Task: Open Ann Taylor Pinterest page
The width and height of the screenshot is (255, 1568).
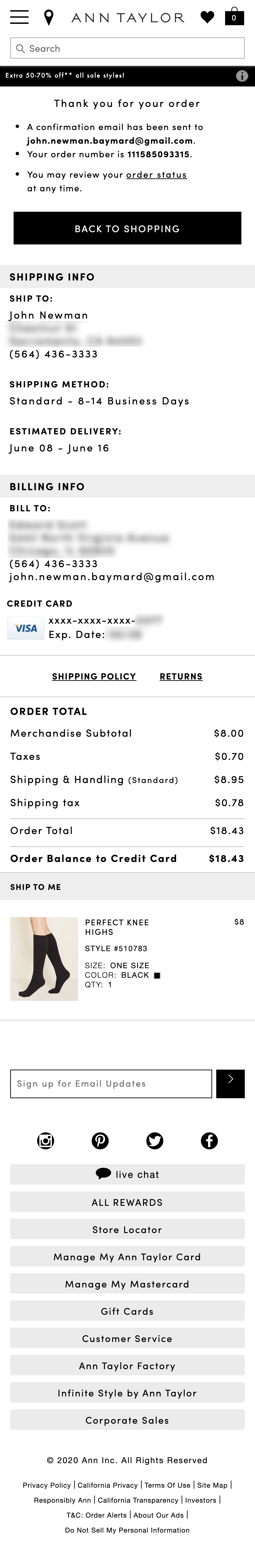Action: pos(100,1140)
